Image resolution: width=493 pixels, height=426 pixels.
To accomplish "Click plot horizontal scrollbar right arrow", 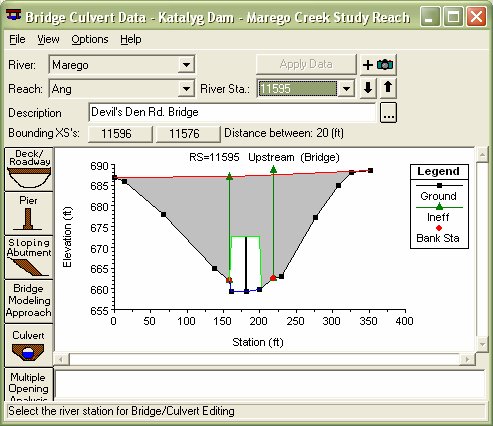I will [x=467, y=359].
